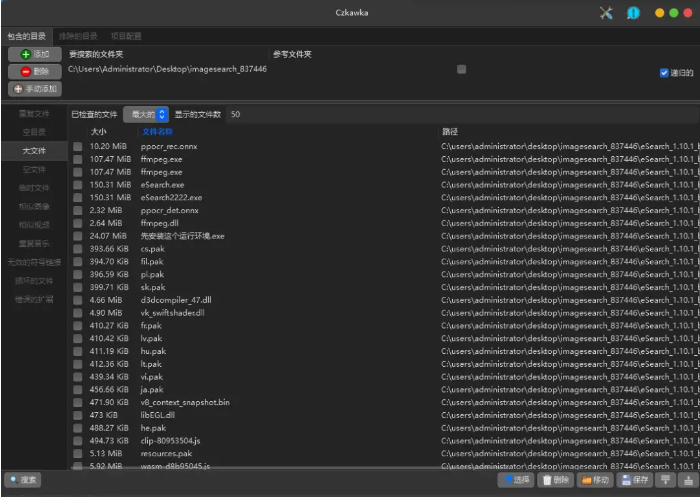Toggle the bottom text panel with the up-arrow icon
This screenshot has width=700, height=497.
[687, 480]
